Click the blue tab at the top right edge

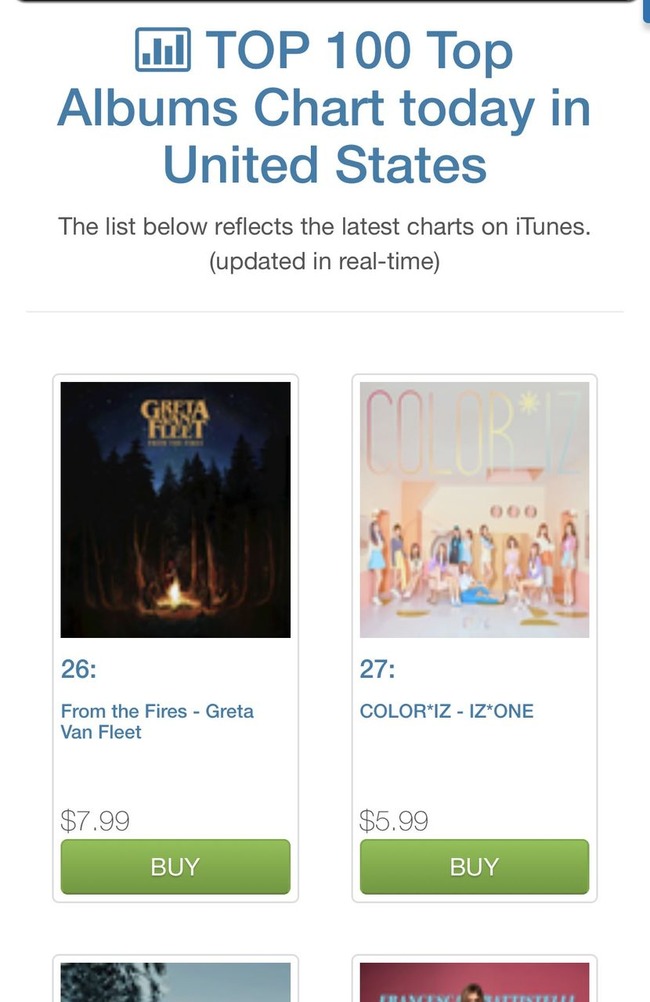pos(646,12)
